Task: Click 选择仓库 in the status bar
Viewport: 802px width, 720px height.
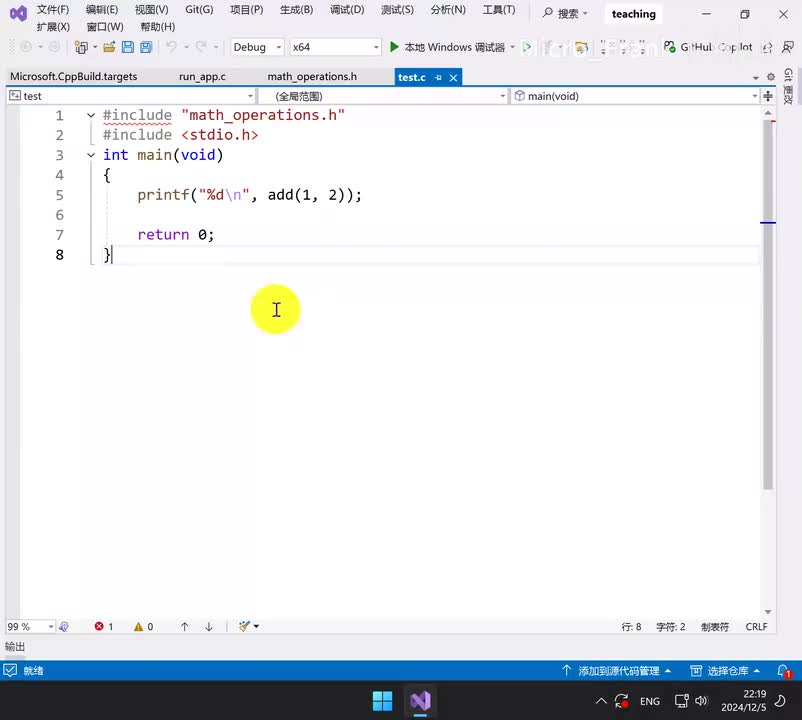Action: click(725, 670)
